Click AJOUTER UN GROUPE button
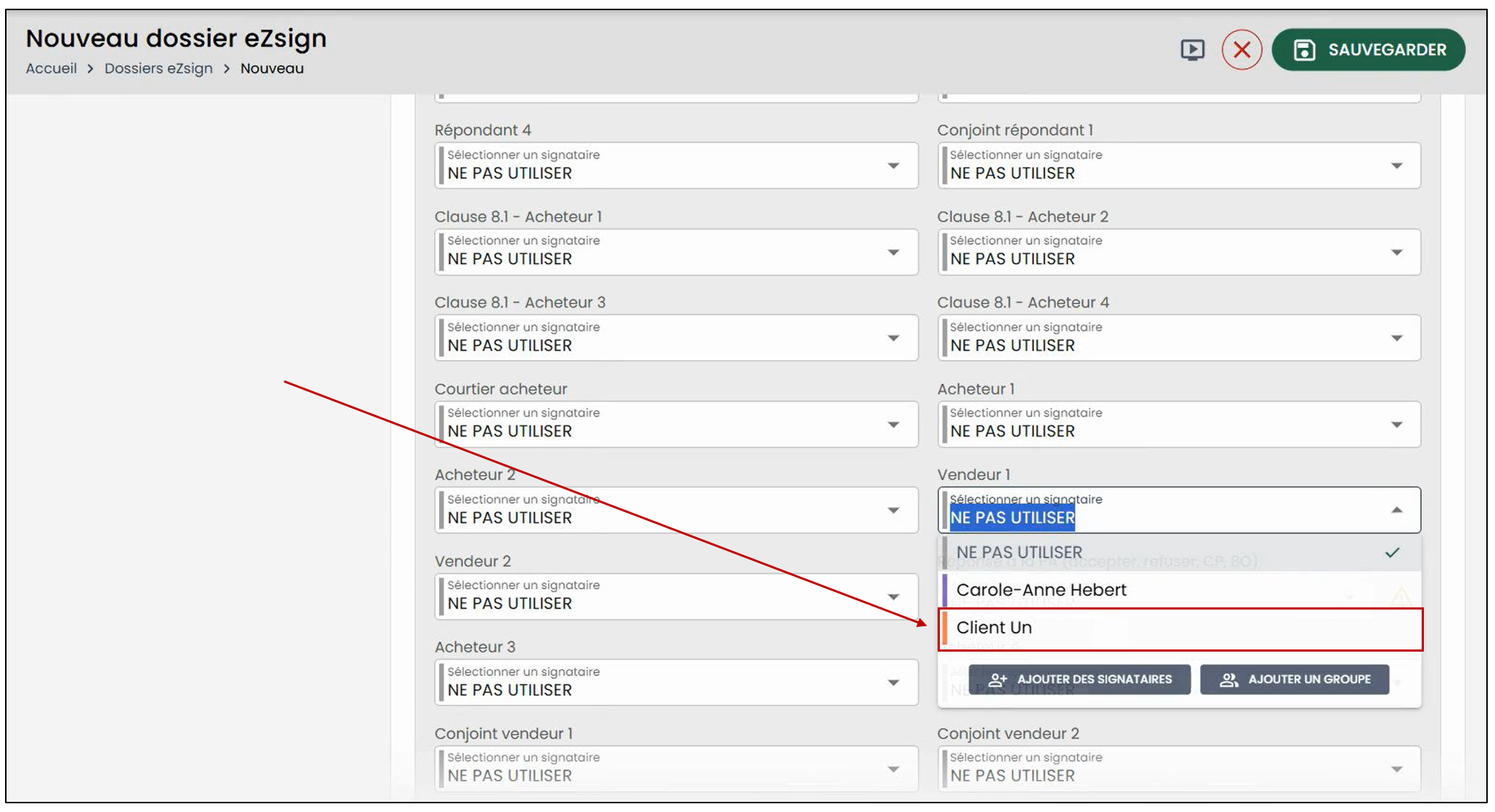 coord(1295,679)
